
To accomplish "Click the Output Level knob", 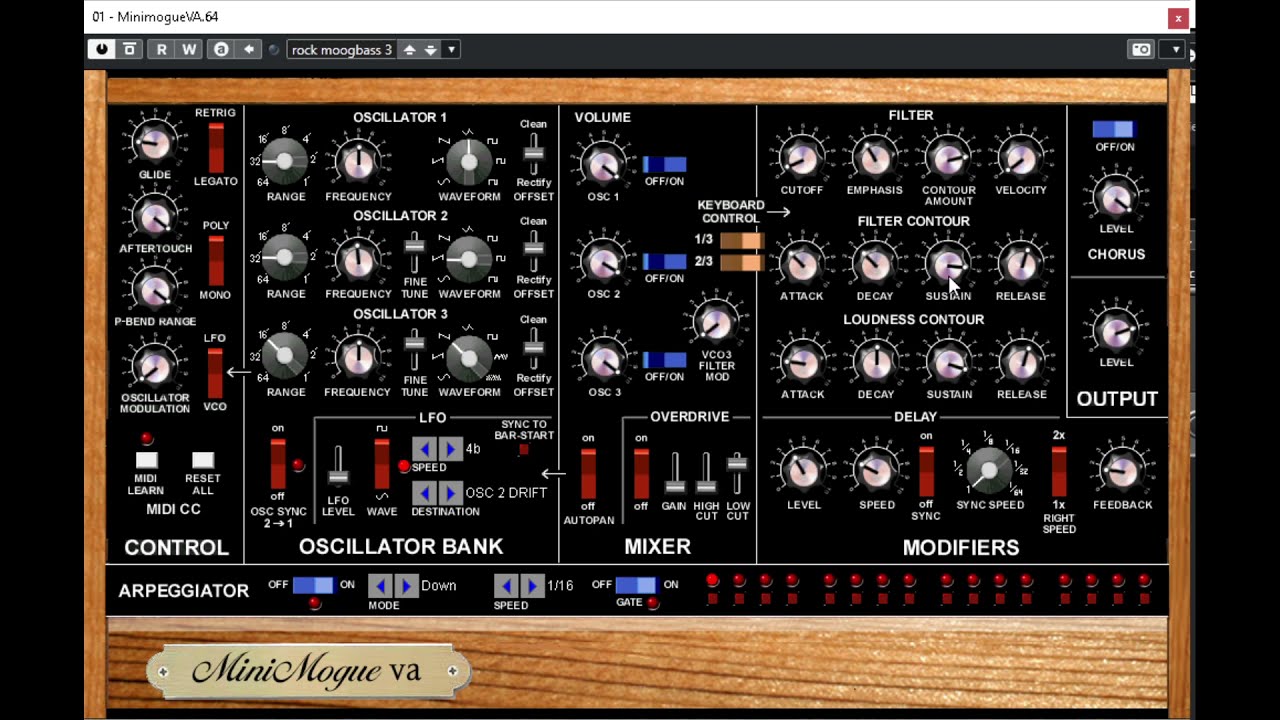I will click(x=1116, y=331).
